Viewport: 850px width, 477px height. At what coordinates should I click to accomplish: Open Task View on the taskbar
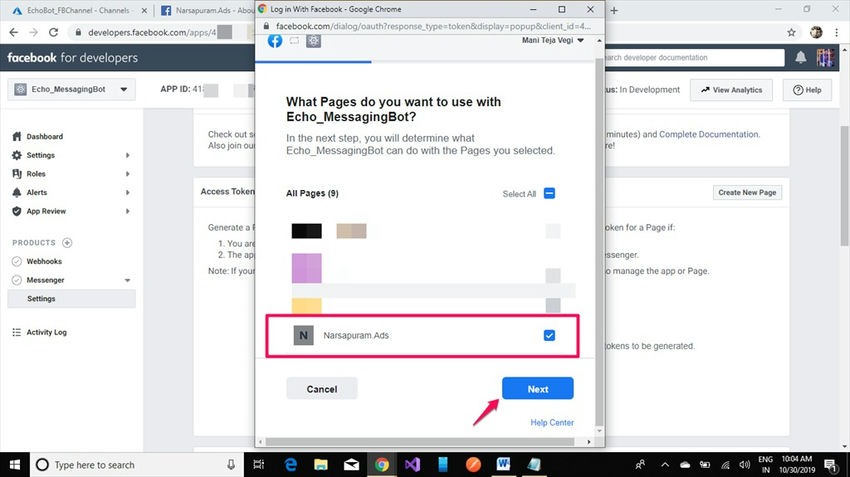pos(259,465)
